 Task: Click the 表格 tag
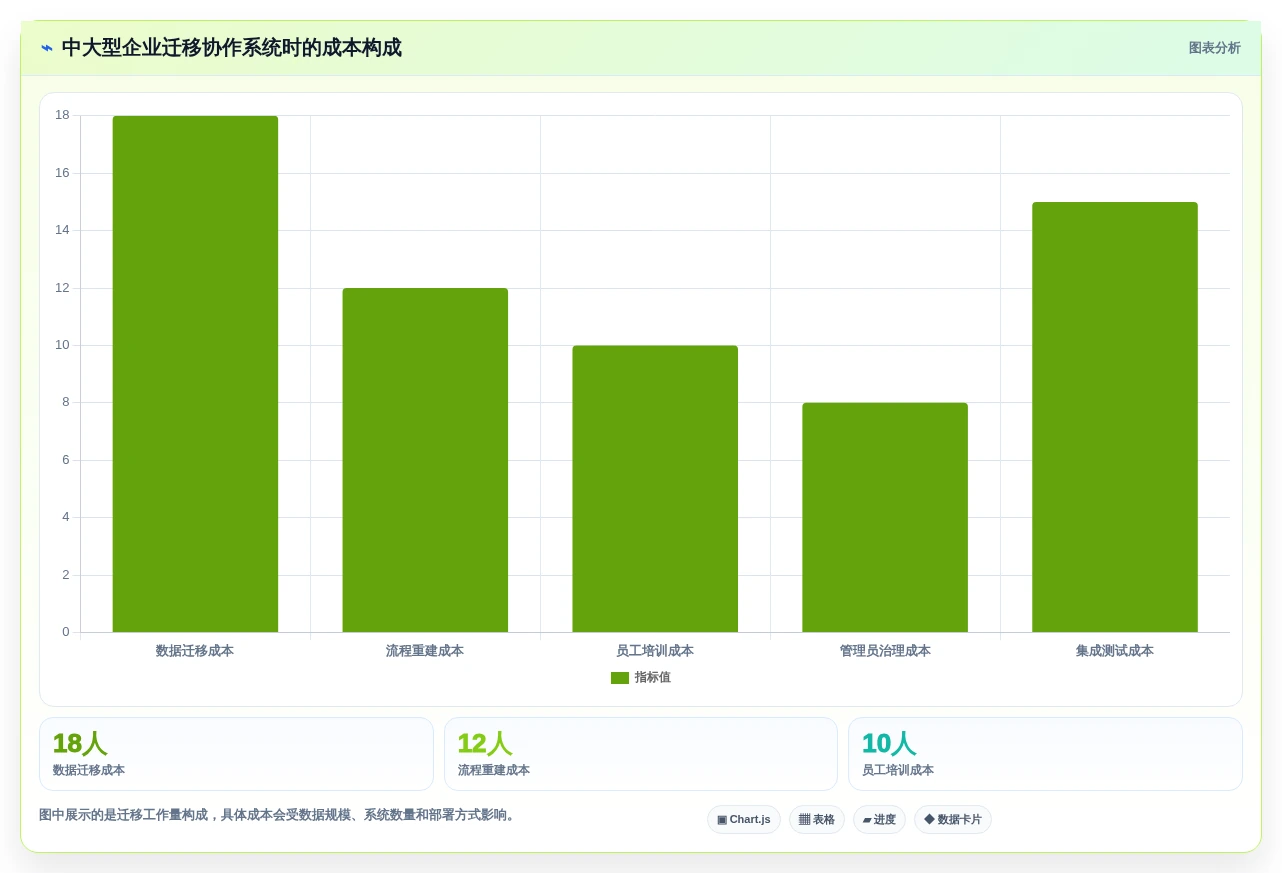click(817, 820)
